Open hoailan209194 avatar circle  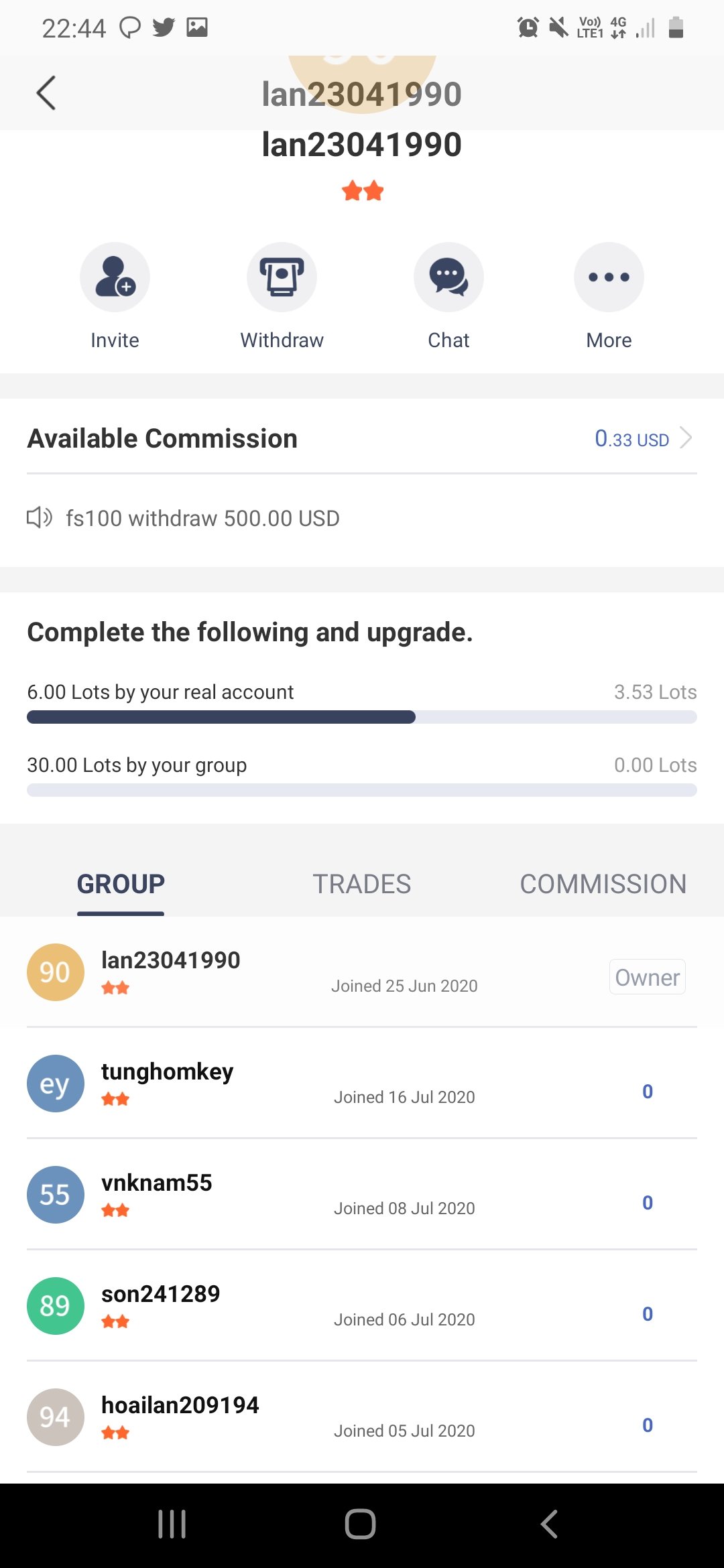(x=56, y=1417)
